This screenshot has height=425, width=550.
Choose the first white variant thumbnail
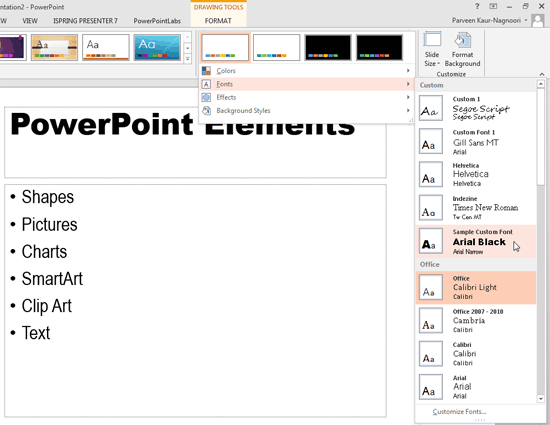(225, 47)
